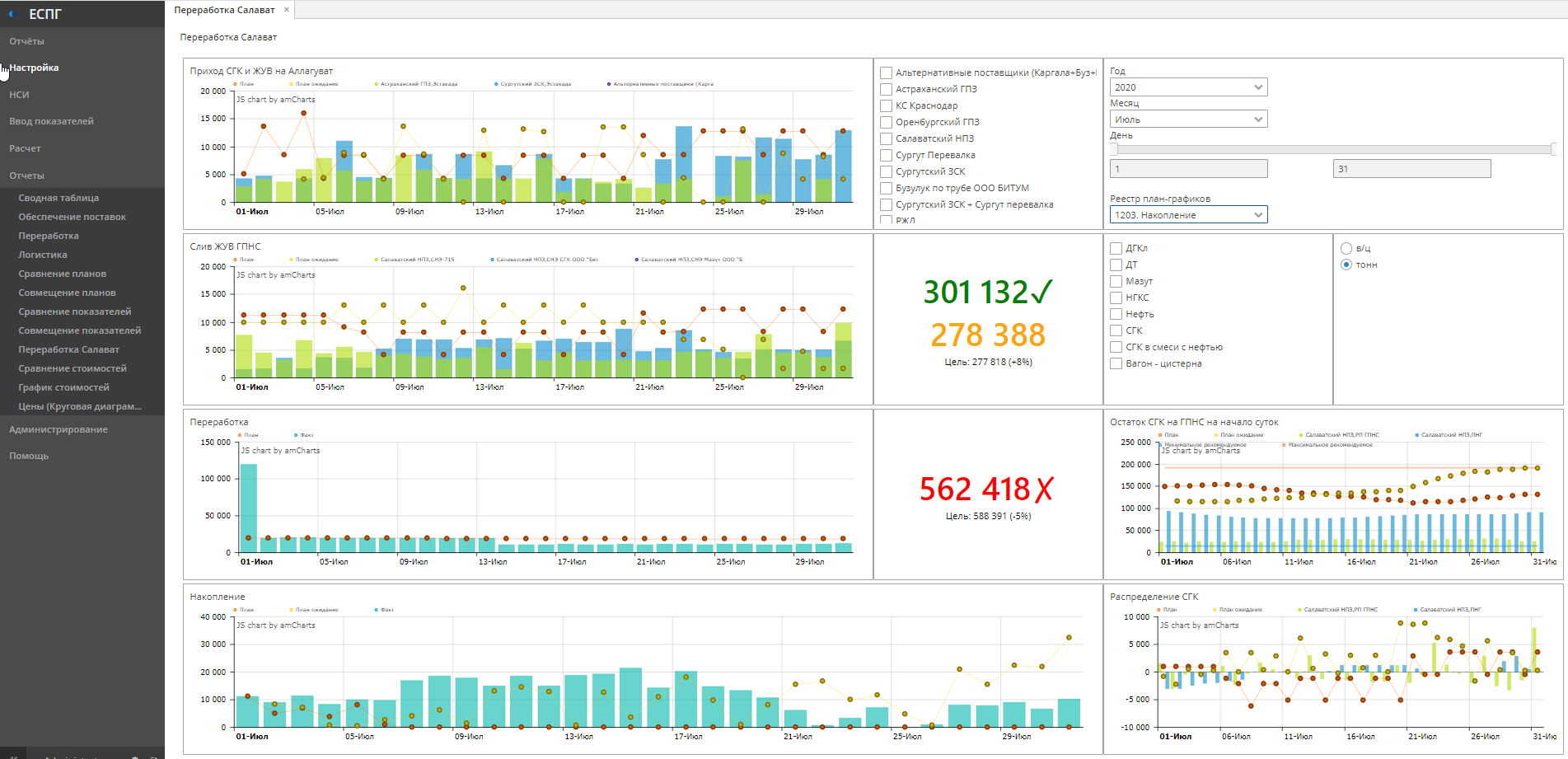Collapse the Отчеты section with report list
The height and width of the screenshot is (759, 1568).
pos(26,176)
